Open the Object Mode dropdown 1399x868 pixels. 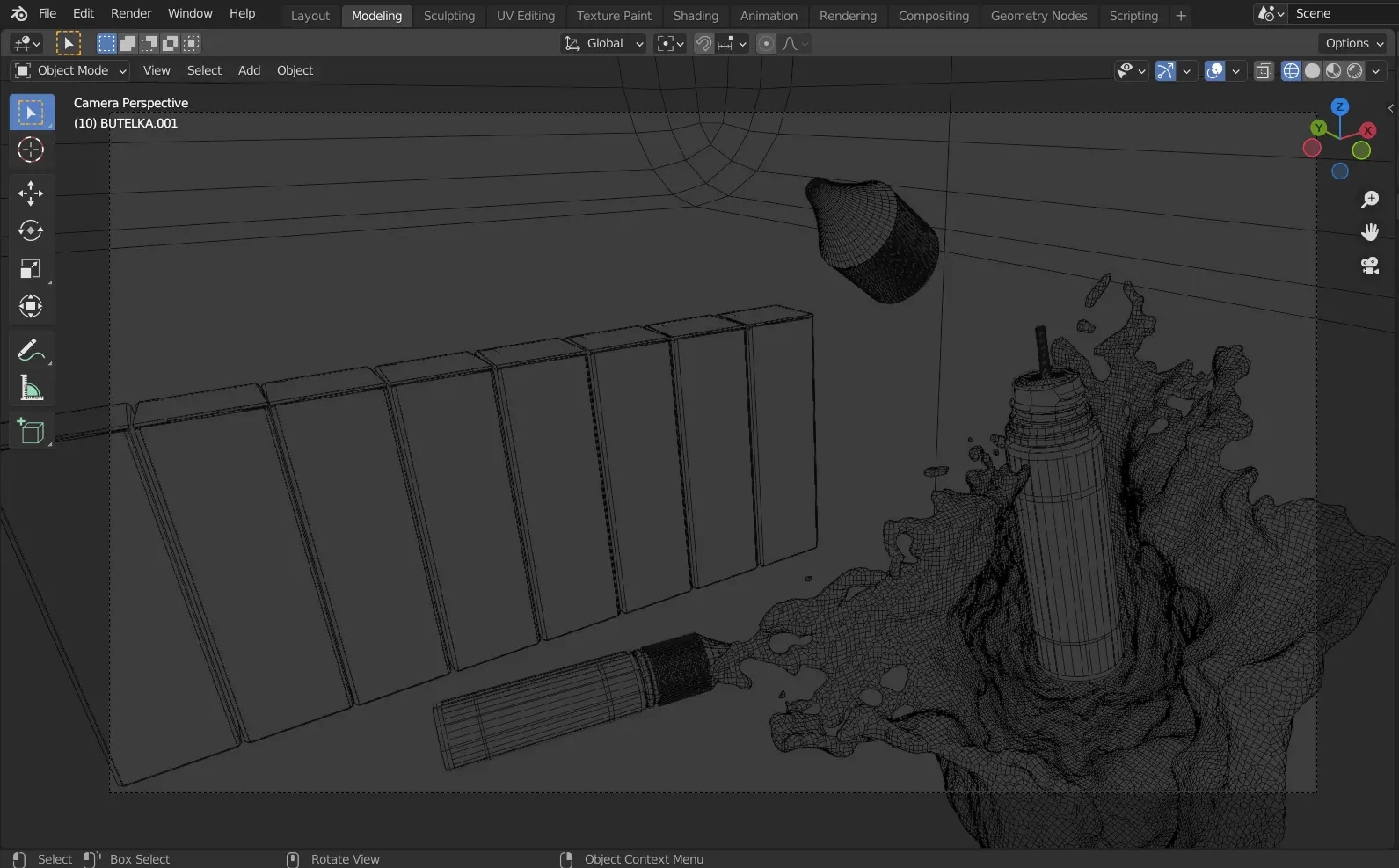pyautogui.click(x=71, y=70)
